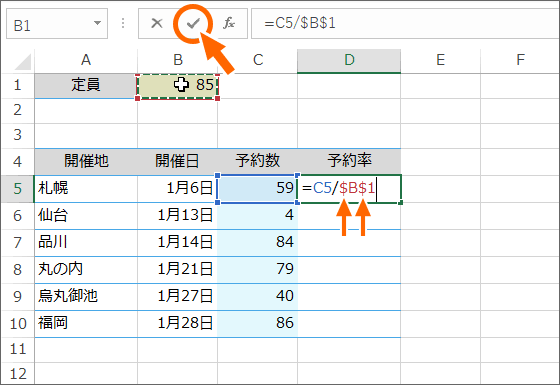Click cell A1 labeled 定員
Viewport: 560px width, 385px height.
coord(86,86)
